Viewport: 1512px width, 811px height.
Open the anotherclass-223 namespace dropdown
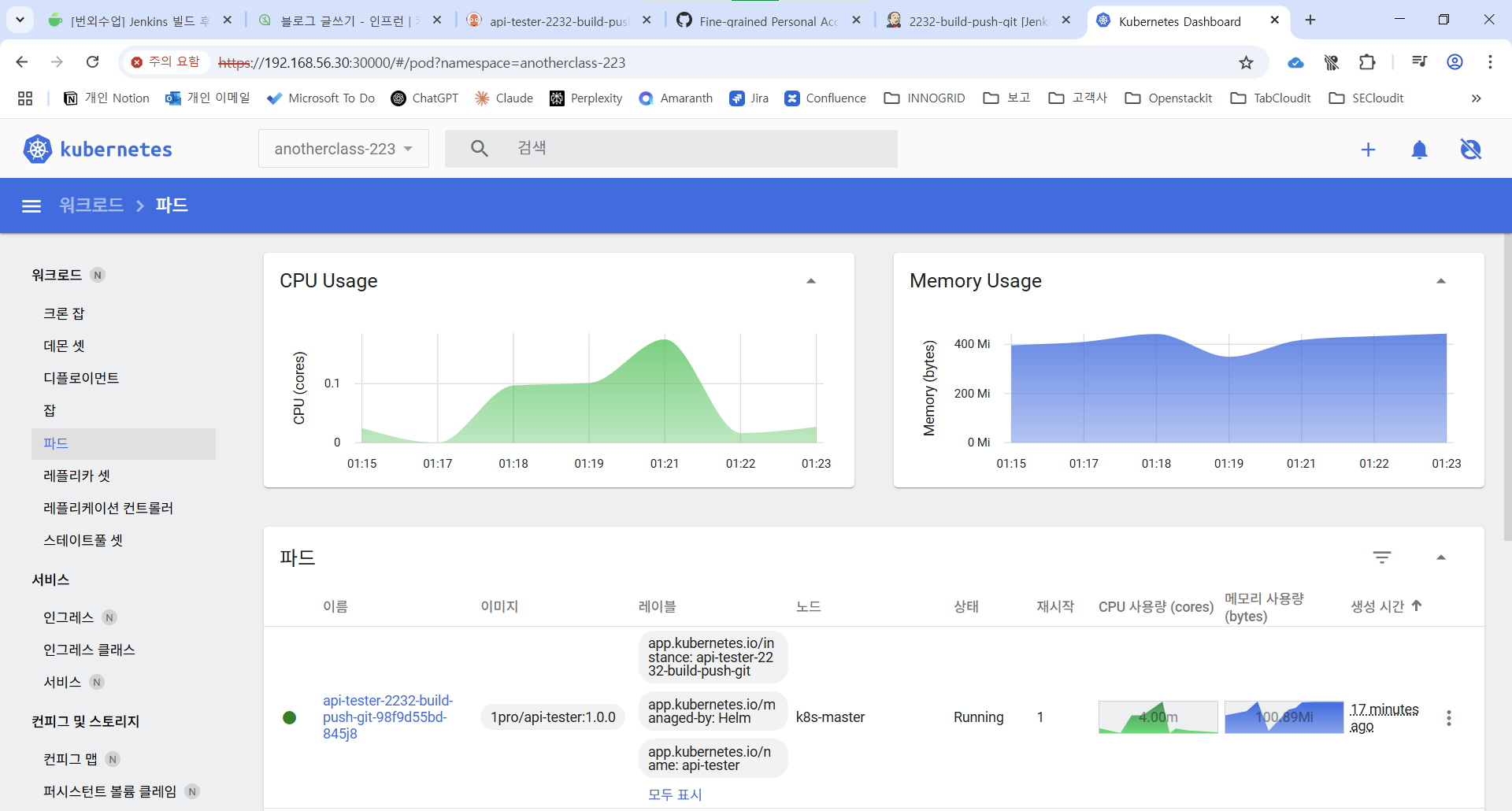point(343,149)
